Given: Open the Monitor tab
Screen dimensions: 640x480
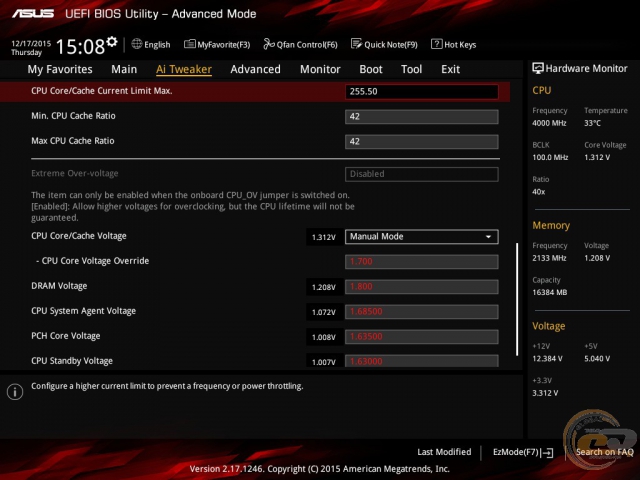Looking at the screenshot, I should [x=320, y=69].
